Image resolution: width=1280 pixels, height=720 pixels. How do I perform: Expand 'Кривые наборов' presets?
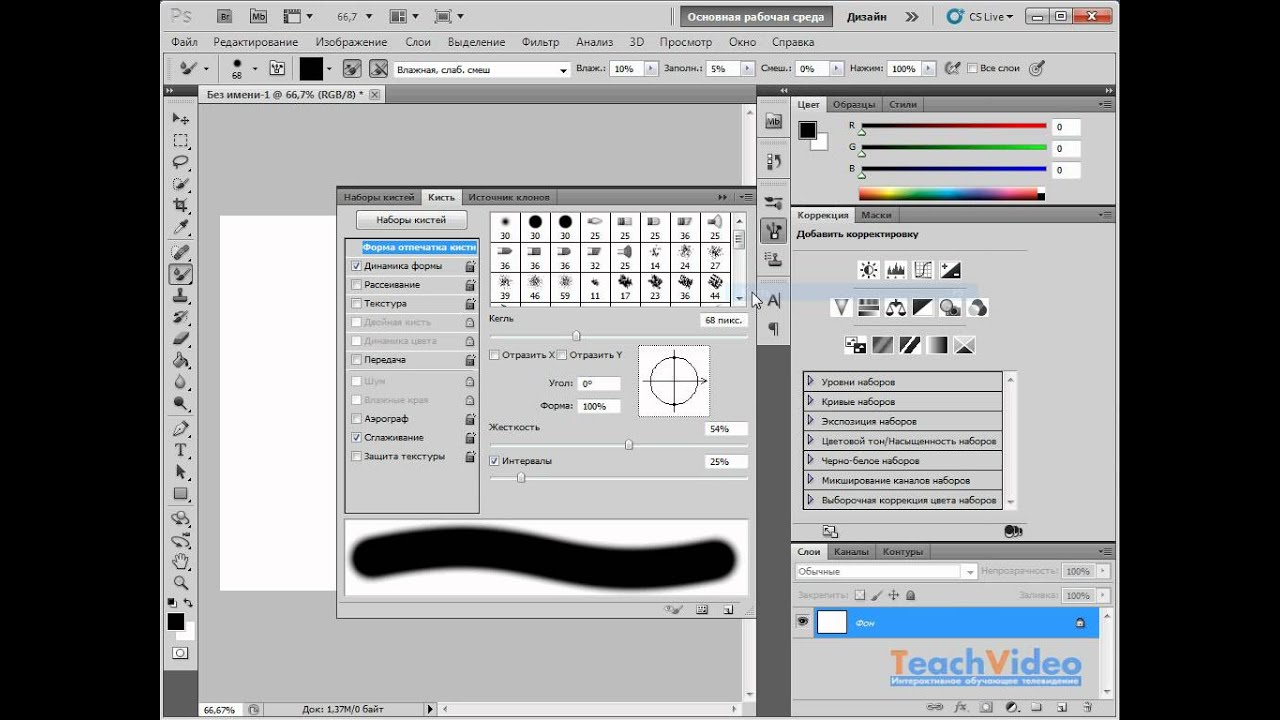(811, 401)
